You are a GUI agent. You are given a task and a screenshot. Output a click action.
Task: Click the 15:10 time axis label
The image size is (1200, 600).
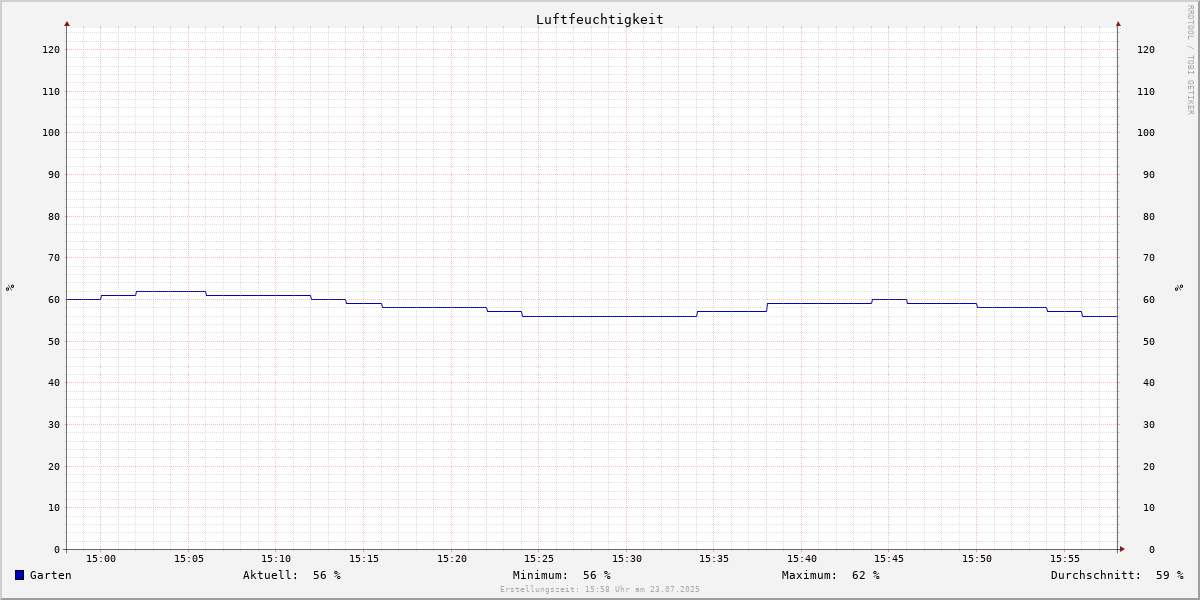point(276,559)
